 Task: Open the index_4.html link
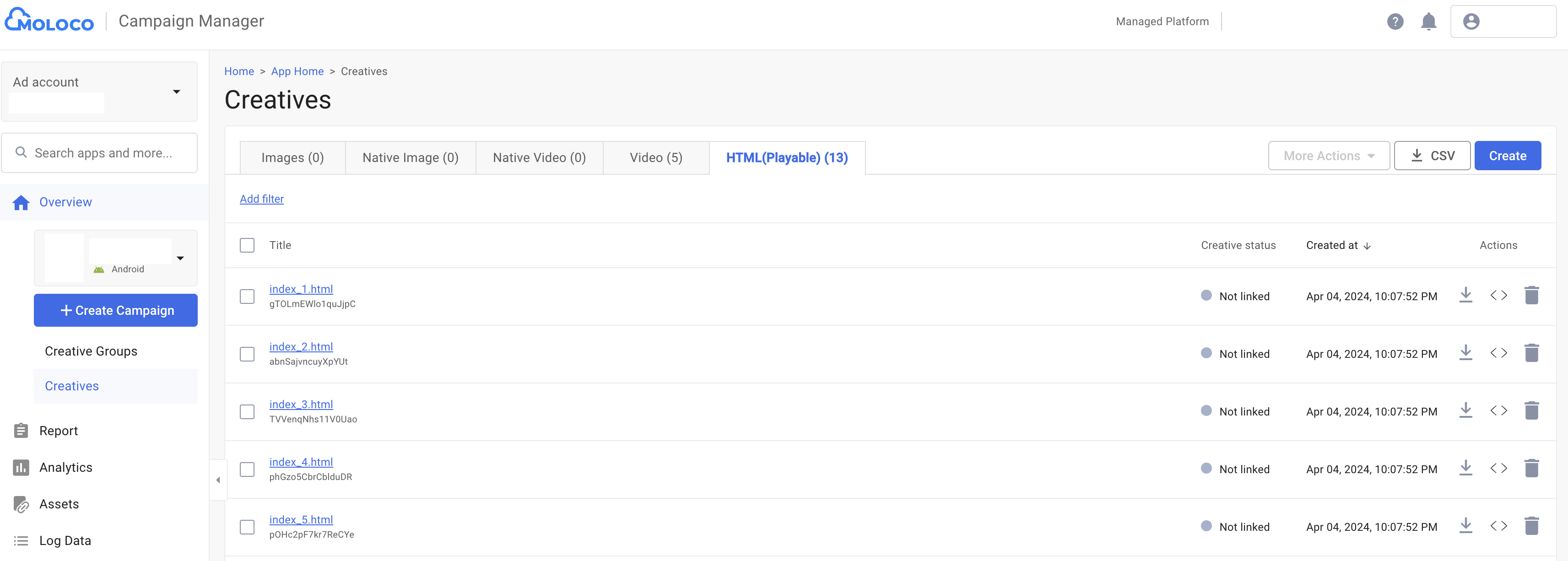(301, 463)
